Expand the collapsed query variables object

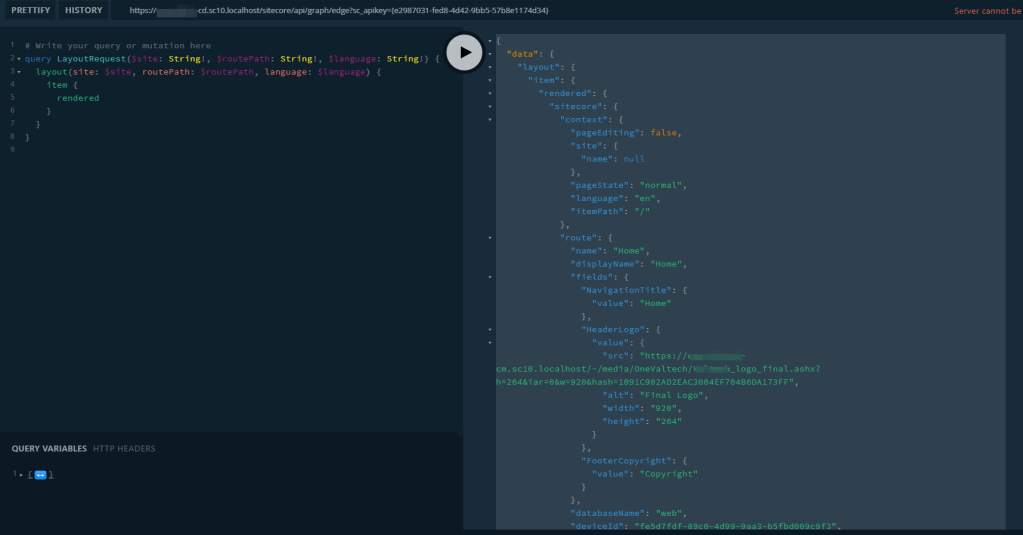coord(41,474)
